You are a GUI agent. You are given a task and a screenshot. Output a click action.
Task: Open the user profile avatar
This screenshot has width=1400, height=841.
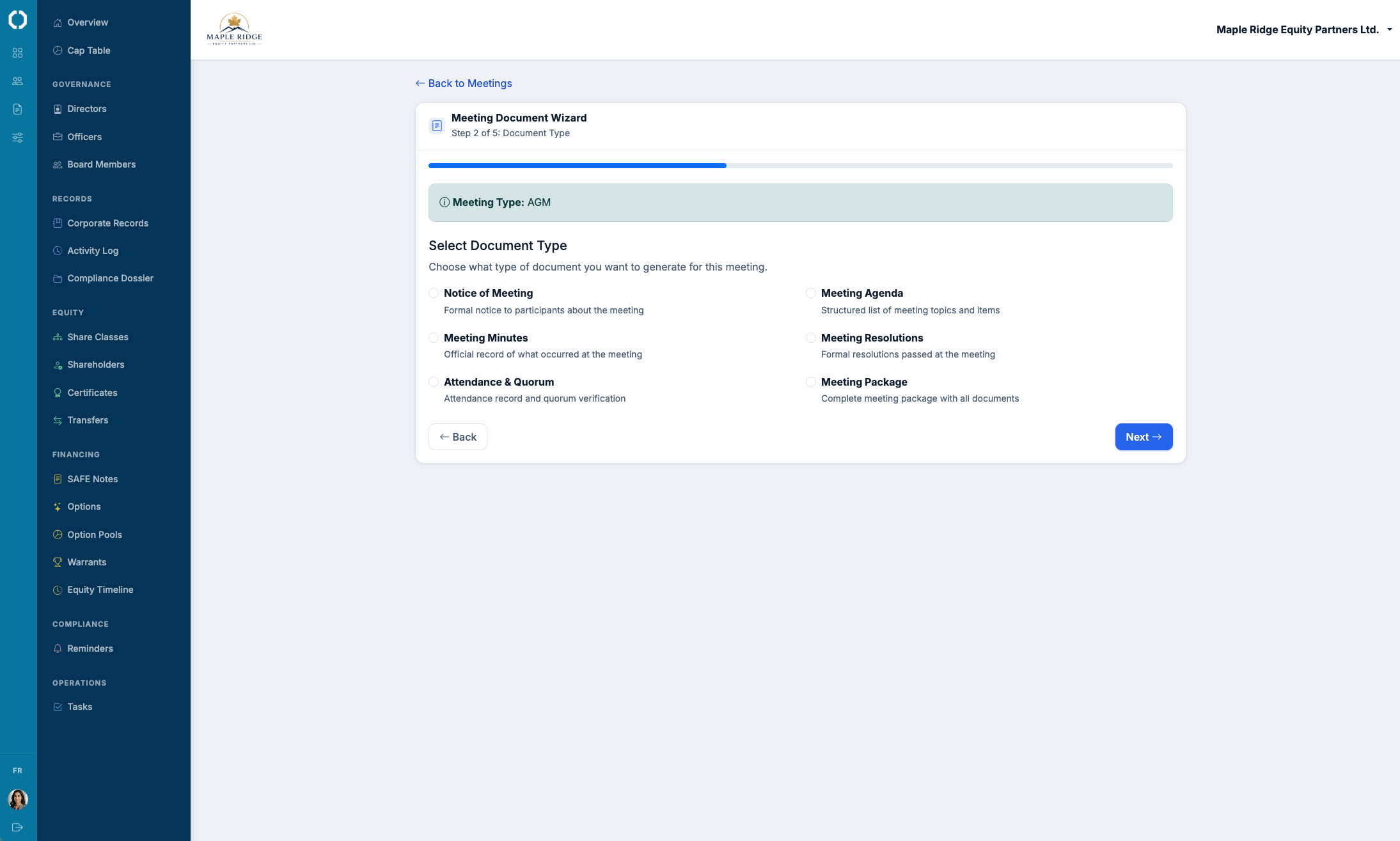pos(18,799)
